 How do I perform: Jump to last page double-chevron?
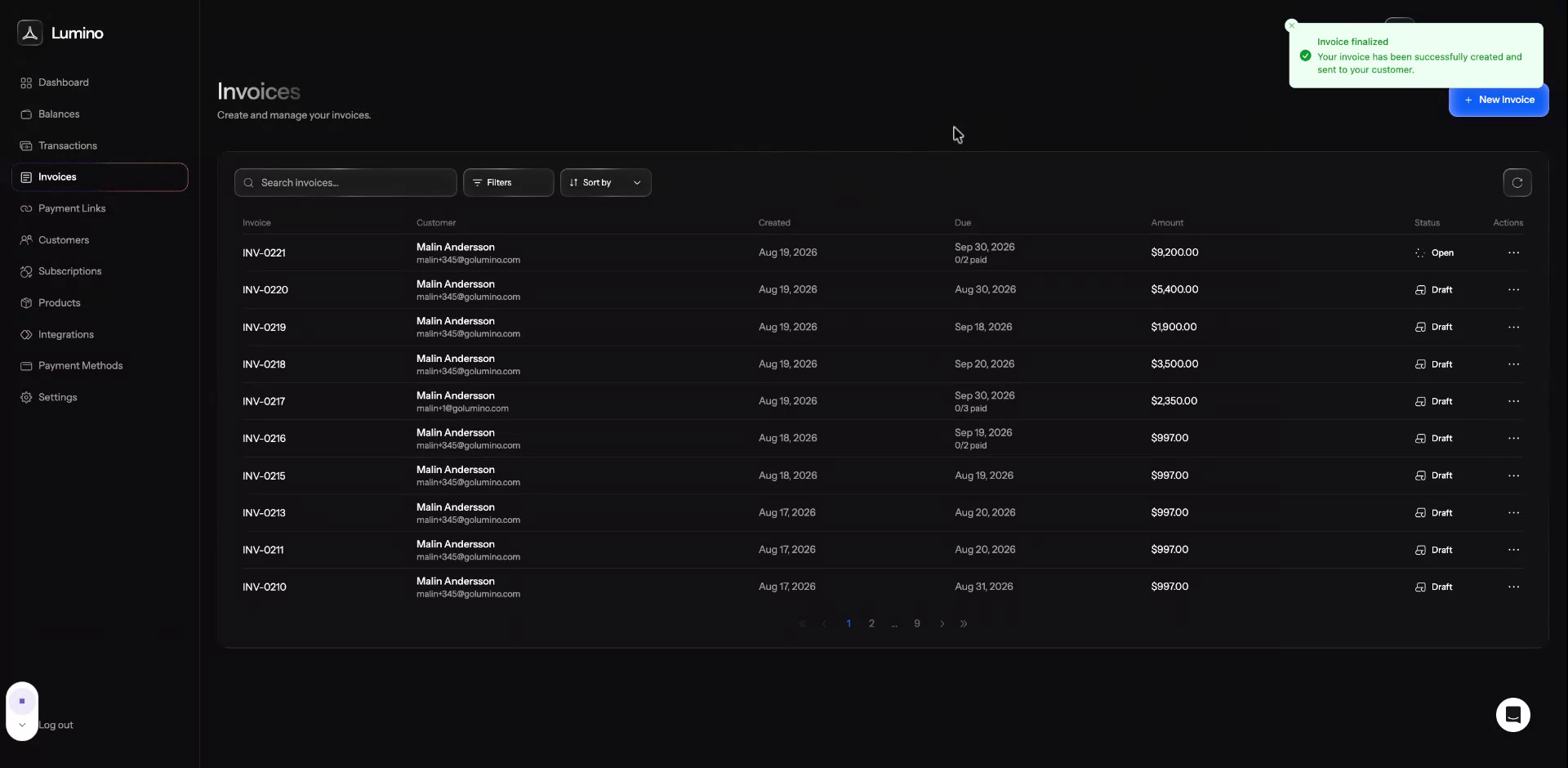[x=964, y=623]
